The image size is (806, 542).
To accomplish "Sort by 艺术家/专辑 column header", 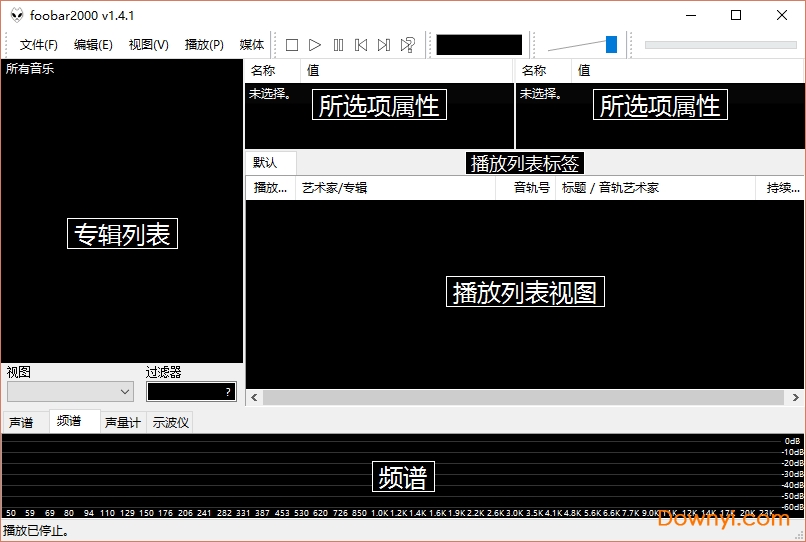I will click(x=395, y=188).
